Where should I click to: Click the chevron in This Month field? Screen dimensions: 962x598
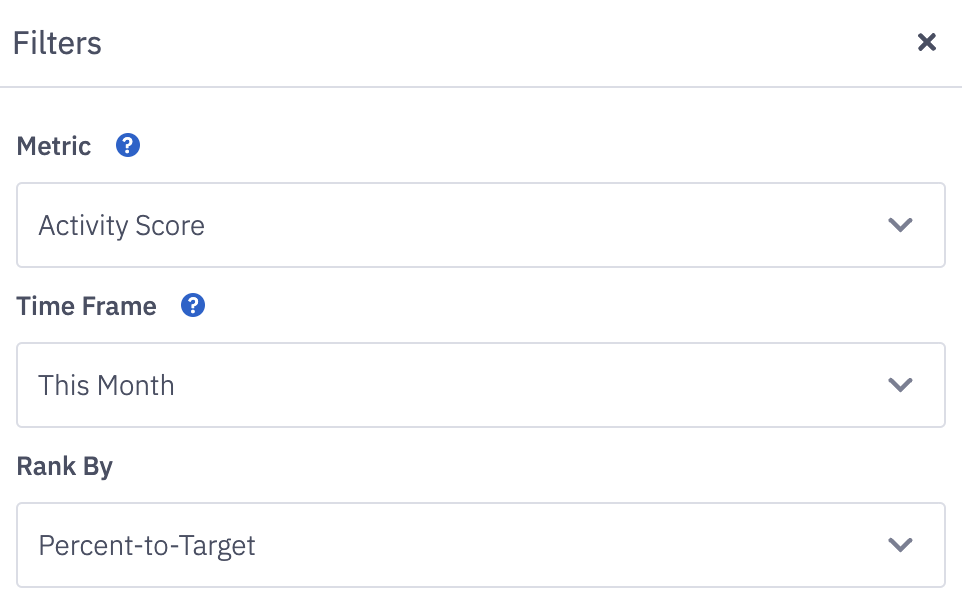[x=900, y=385]
